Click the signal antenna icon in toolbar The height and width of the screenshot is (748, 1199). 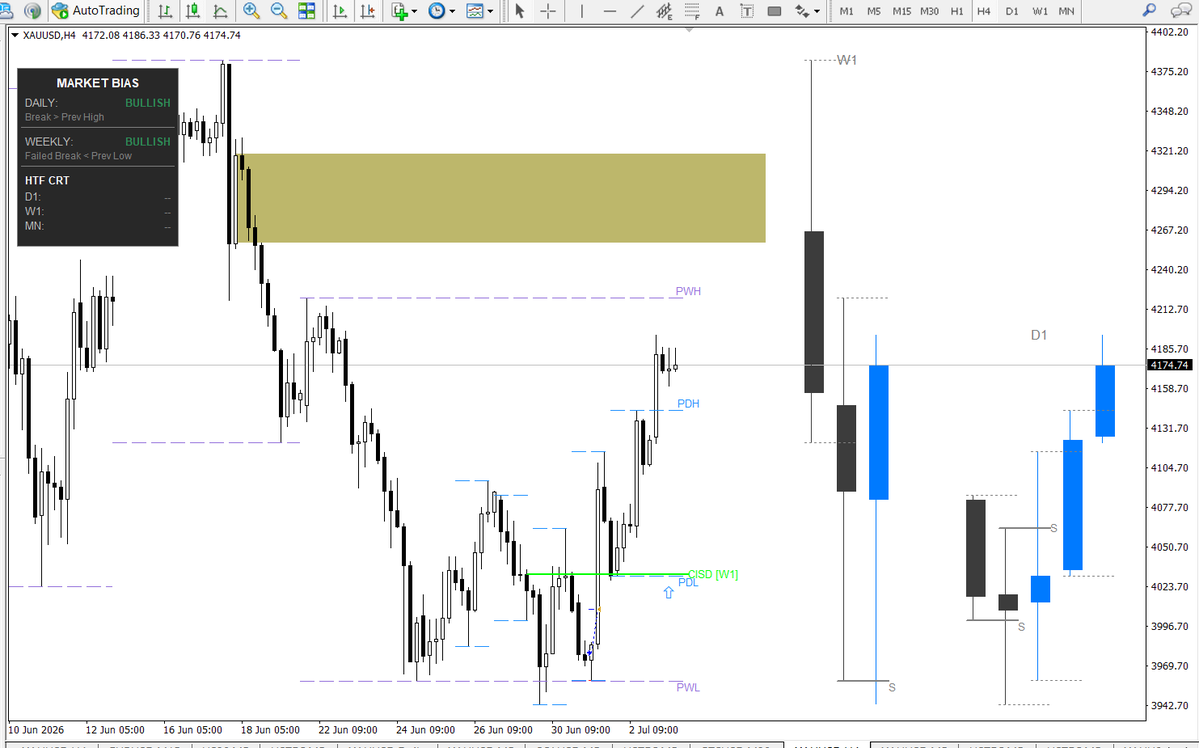32,11
